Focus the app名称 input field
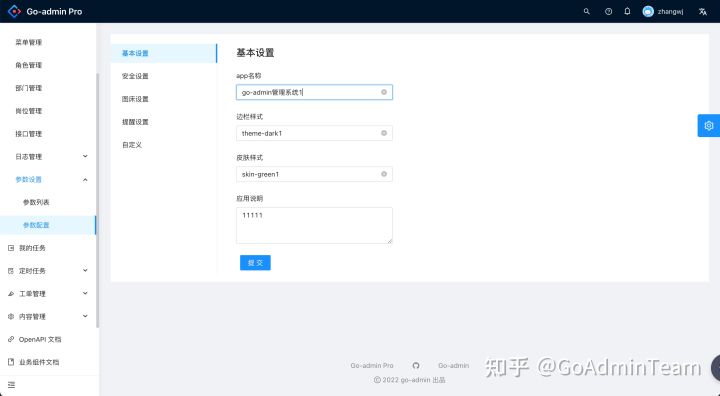The image size is (720, 396). tap(314, 92)
